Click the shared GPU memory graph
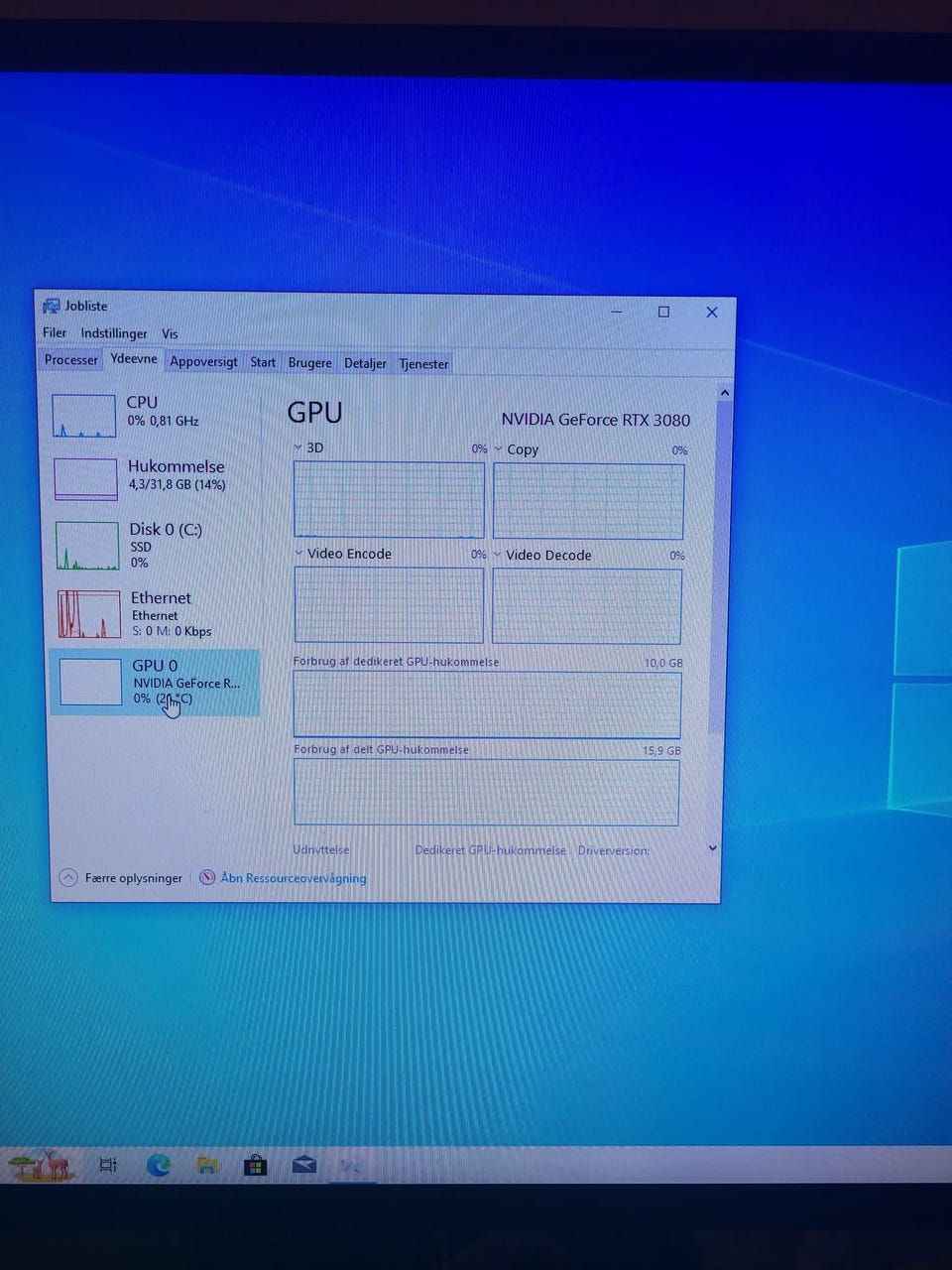This screenshot has width=952, height=1270. pos(486,793)
